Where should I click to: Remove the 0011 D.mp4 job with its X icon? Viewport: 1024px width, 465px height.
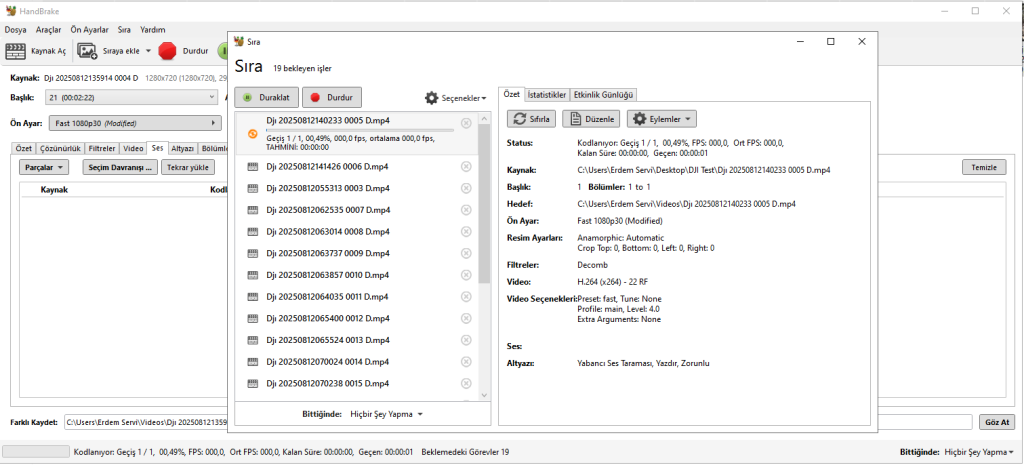(x=466, y=297)
